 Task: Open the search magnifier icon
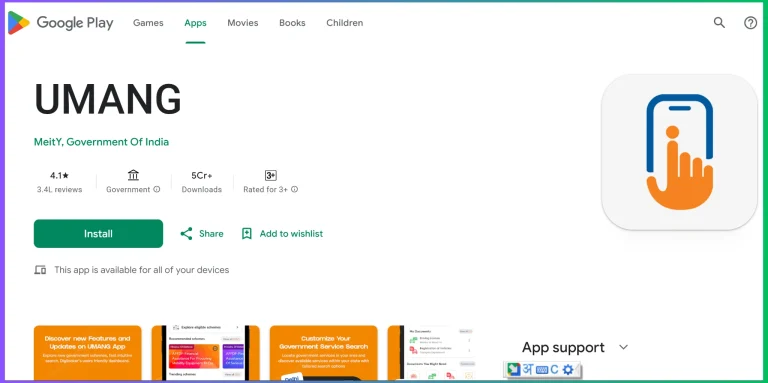pos(719,23)
